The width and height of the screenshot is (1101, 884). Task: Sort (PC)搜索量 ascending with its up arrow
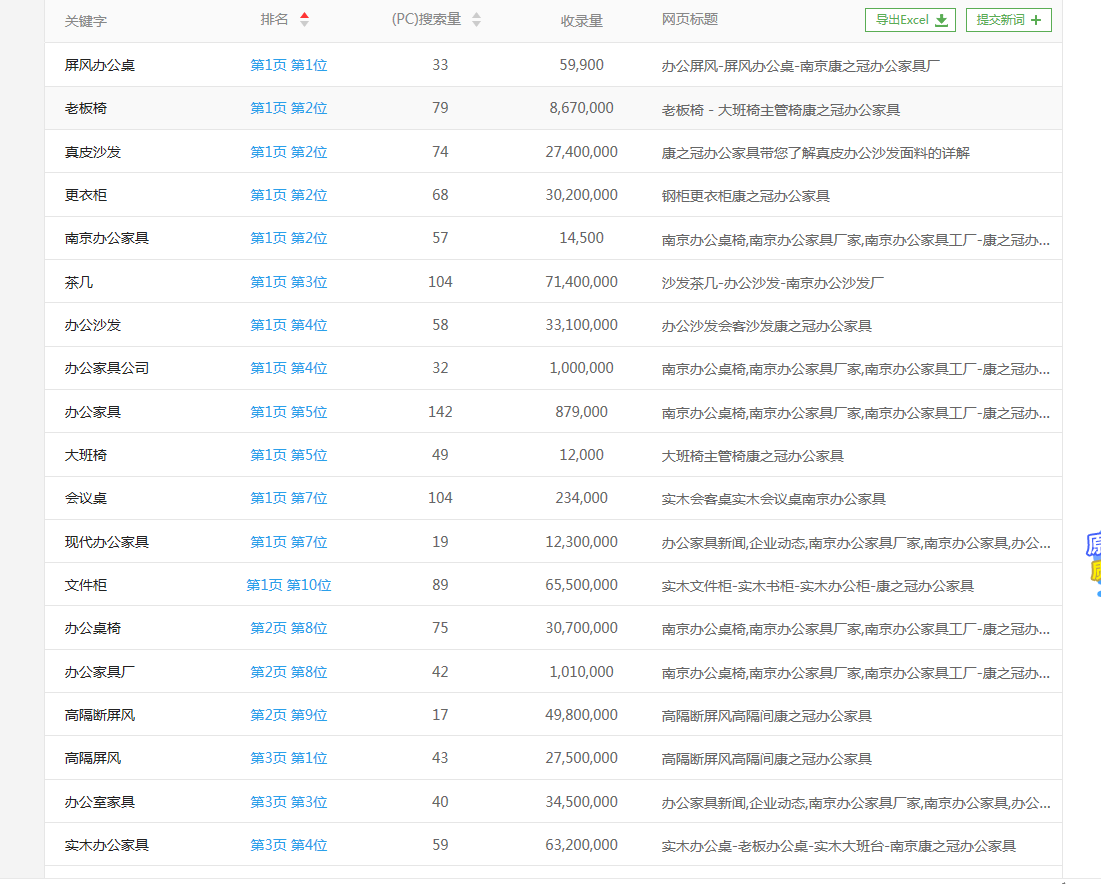476,14
